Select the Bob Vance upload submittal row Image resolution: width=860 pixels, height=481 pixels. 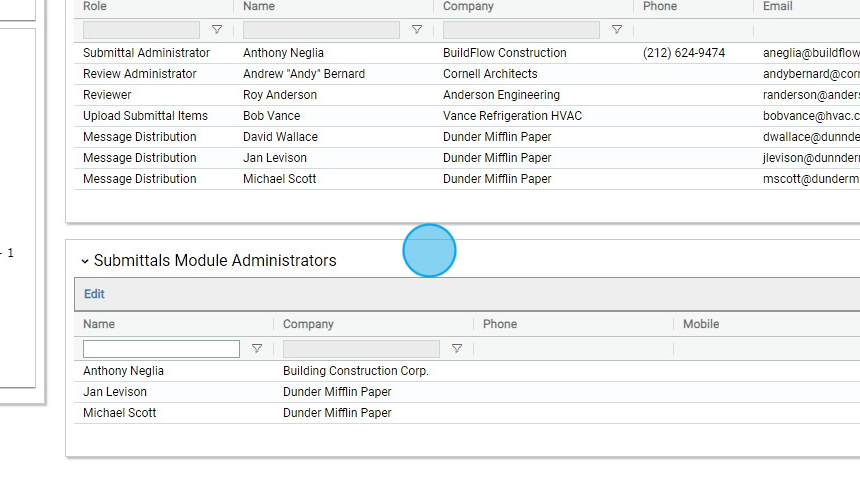point(271,116)
